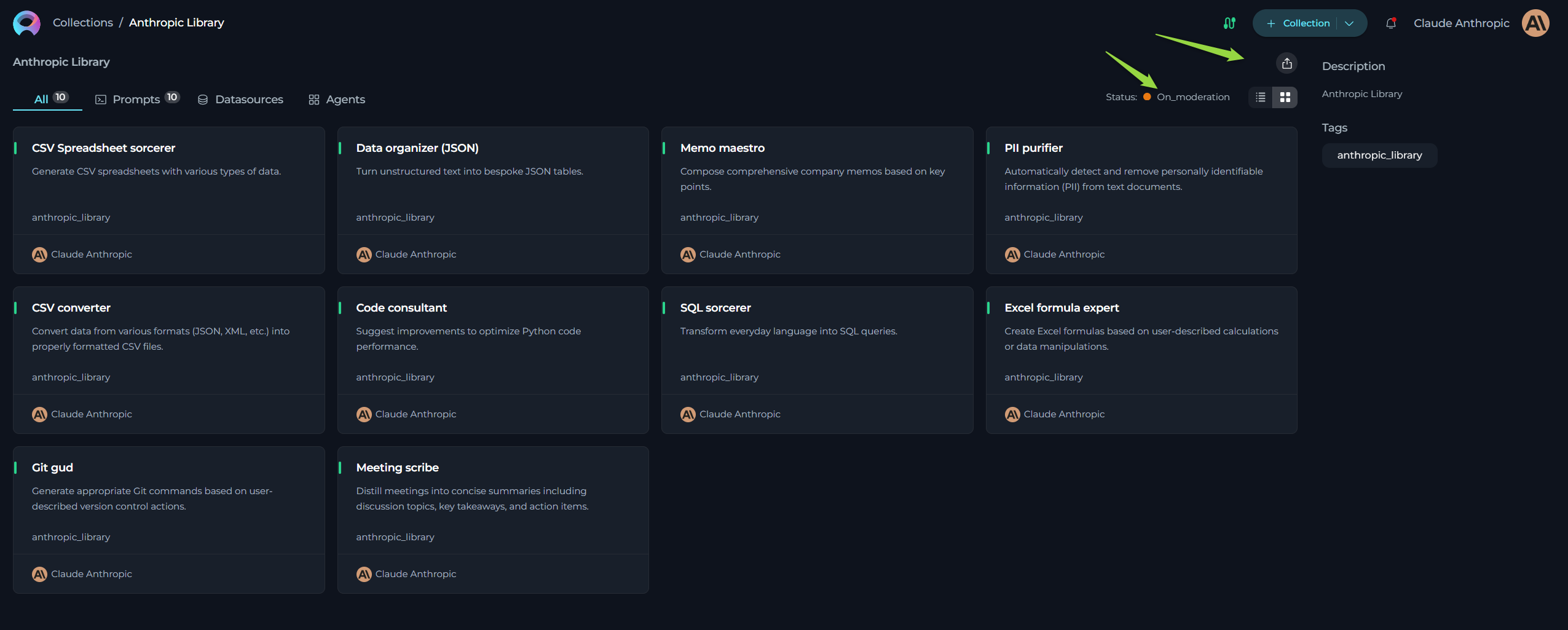This screenshot has width=1568, height=630.
Task: Open the SQL sorcerer prompt card
Action: [715, 308]
